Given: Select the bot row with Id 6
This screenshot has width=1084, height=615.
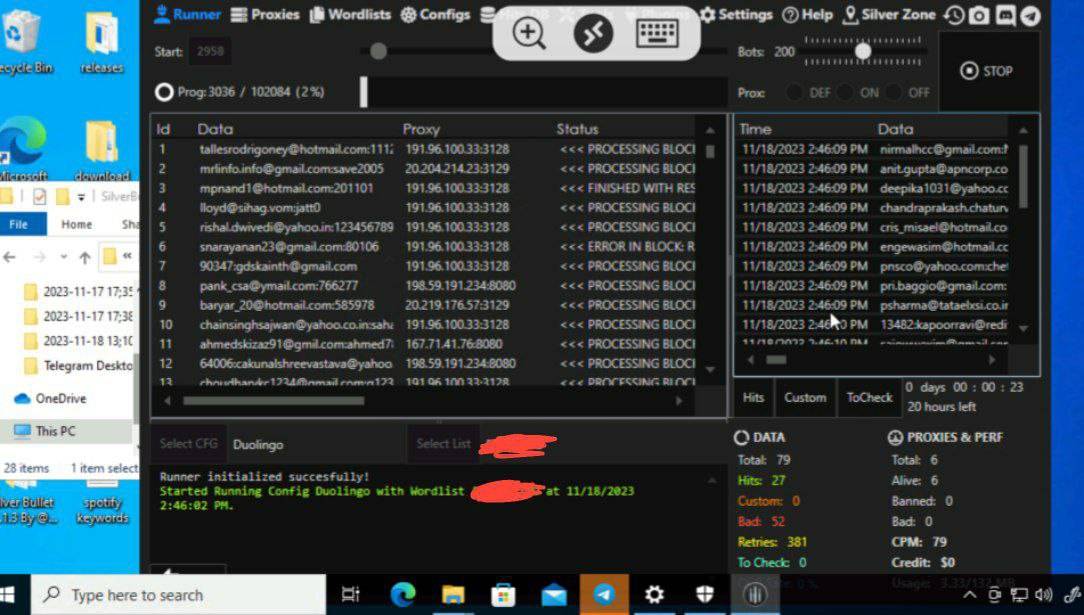Looking at the screenshot, I should coord(424,247).
